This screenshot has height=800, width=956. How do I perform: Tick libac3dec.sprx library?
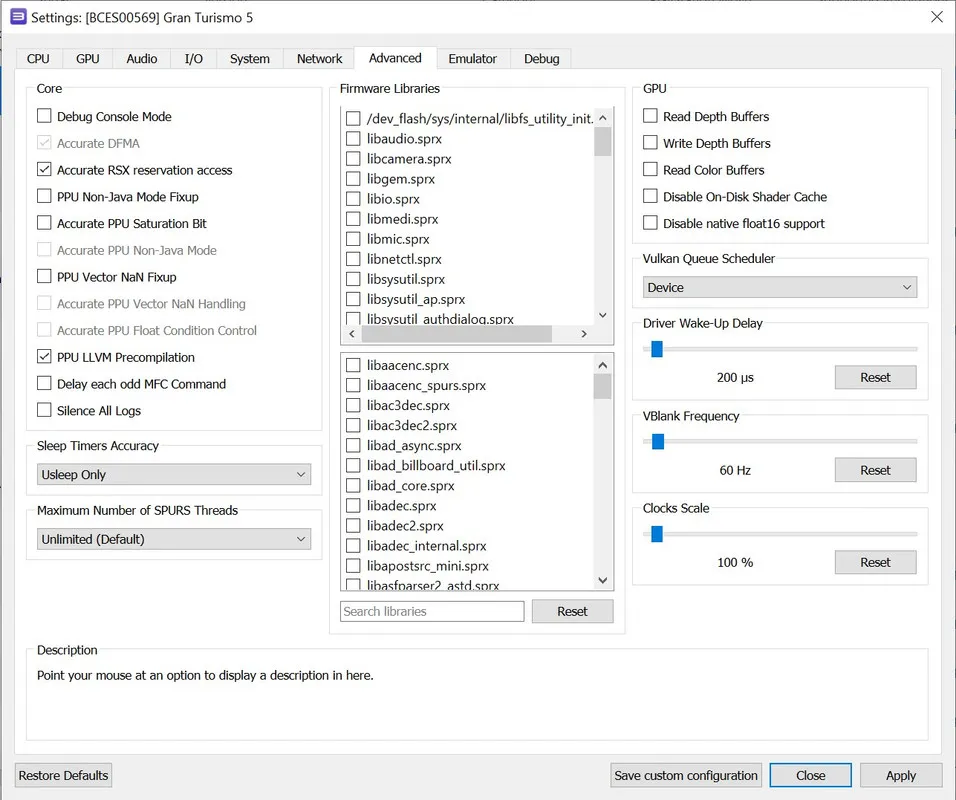coord(353,405)
